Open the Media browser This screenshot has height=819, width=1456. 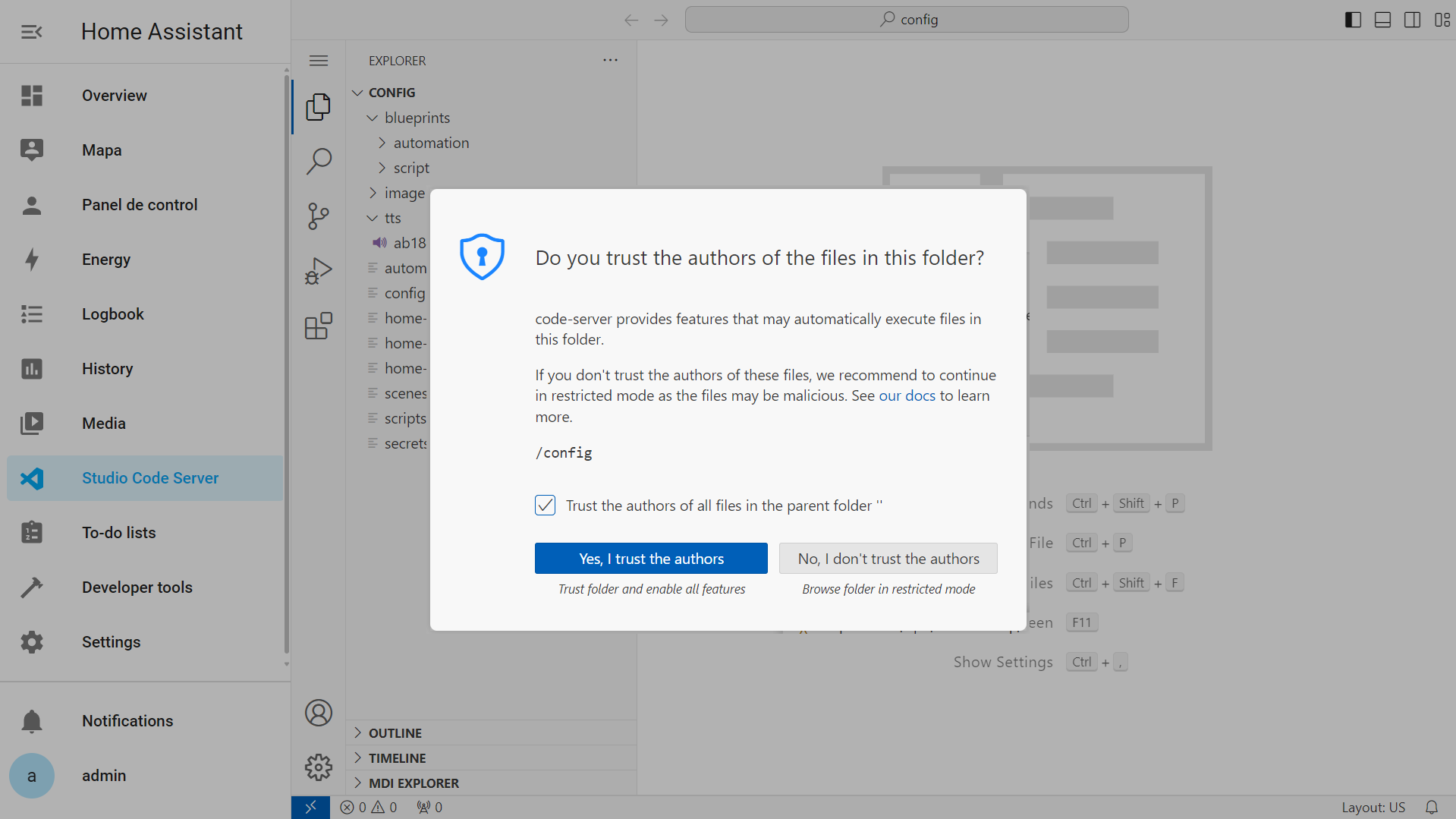point(145,424)
